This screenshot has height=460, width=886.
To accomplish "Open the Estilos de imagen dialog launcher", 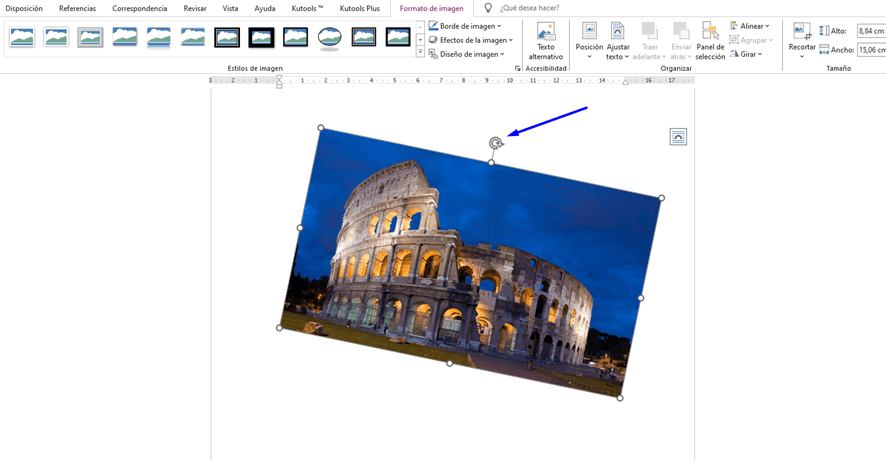I will coord(517,69).
